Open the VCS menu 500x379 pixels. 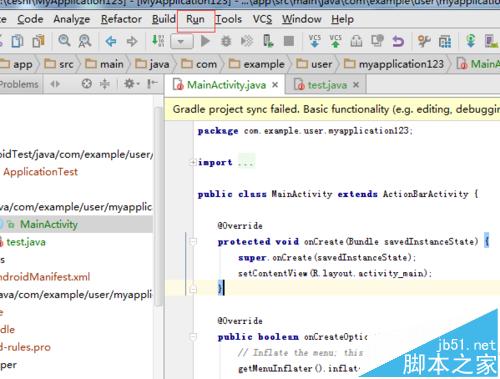click(x=262, y=19)
